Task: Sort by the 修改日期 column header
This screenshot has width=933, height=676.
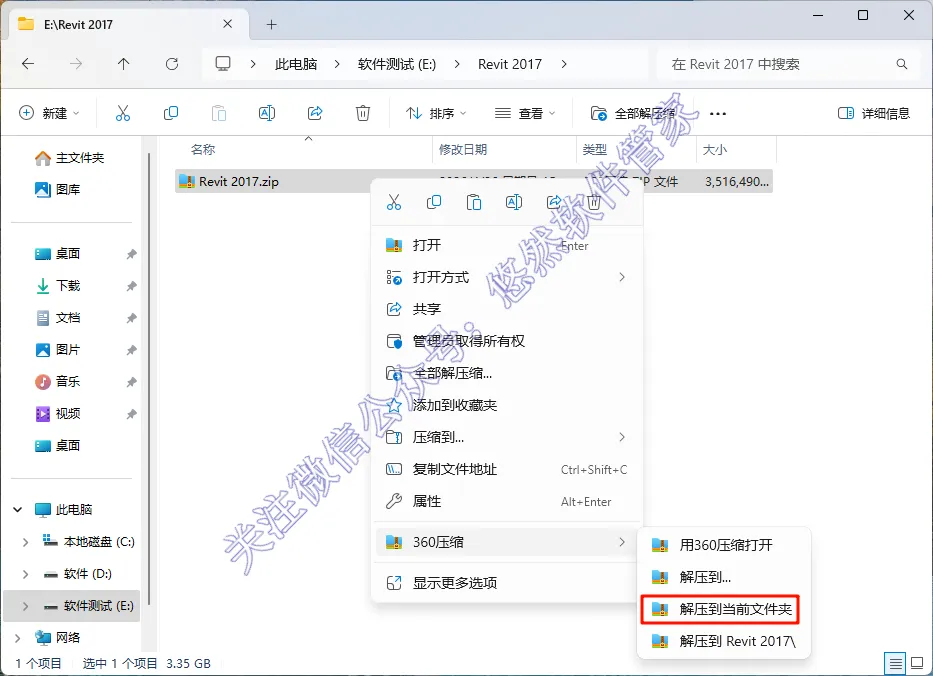Action: pyautogui.click(x=505, y=149)
